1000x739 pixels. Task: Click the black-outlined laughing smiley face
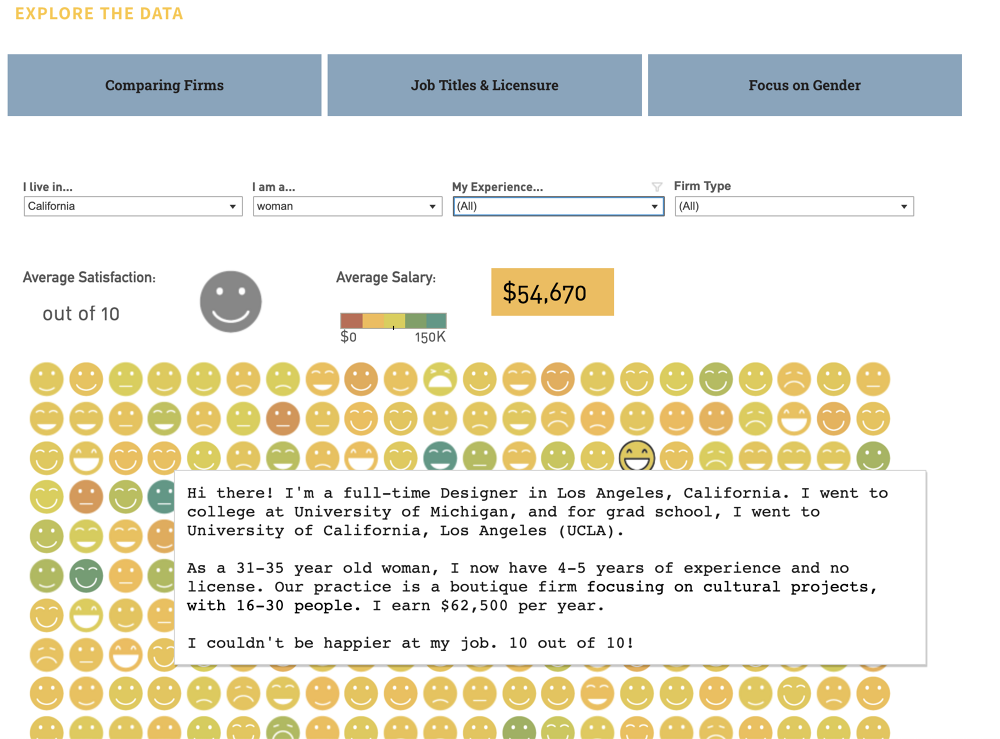[x=636, y=456]
